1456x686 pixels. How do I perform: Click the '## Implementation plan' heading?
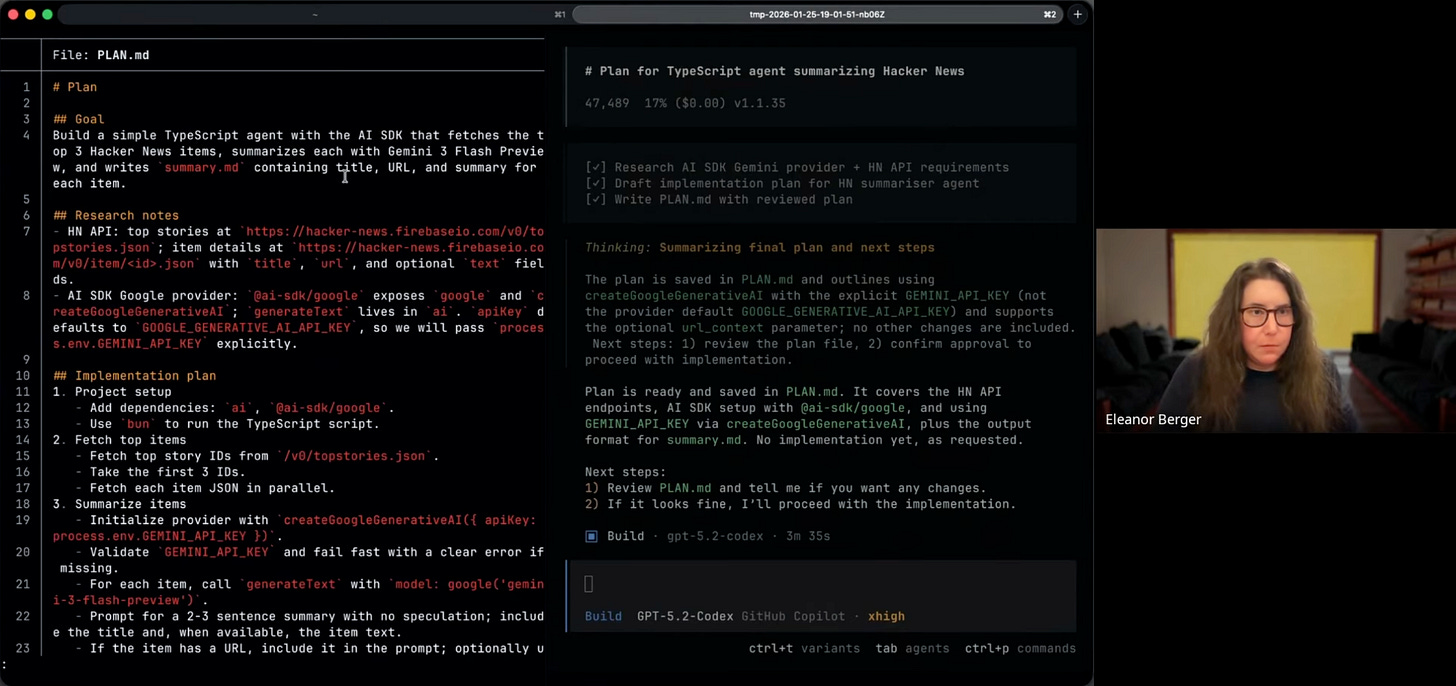134,376
